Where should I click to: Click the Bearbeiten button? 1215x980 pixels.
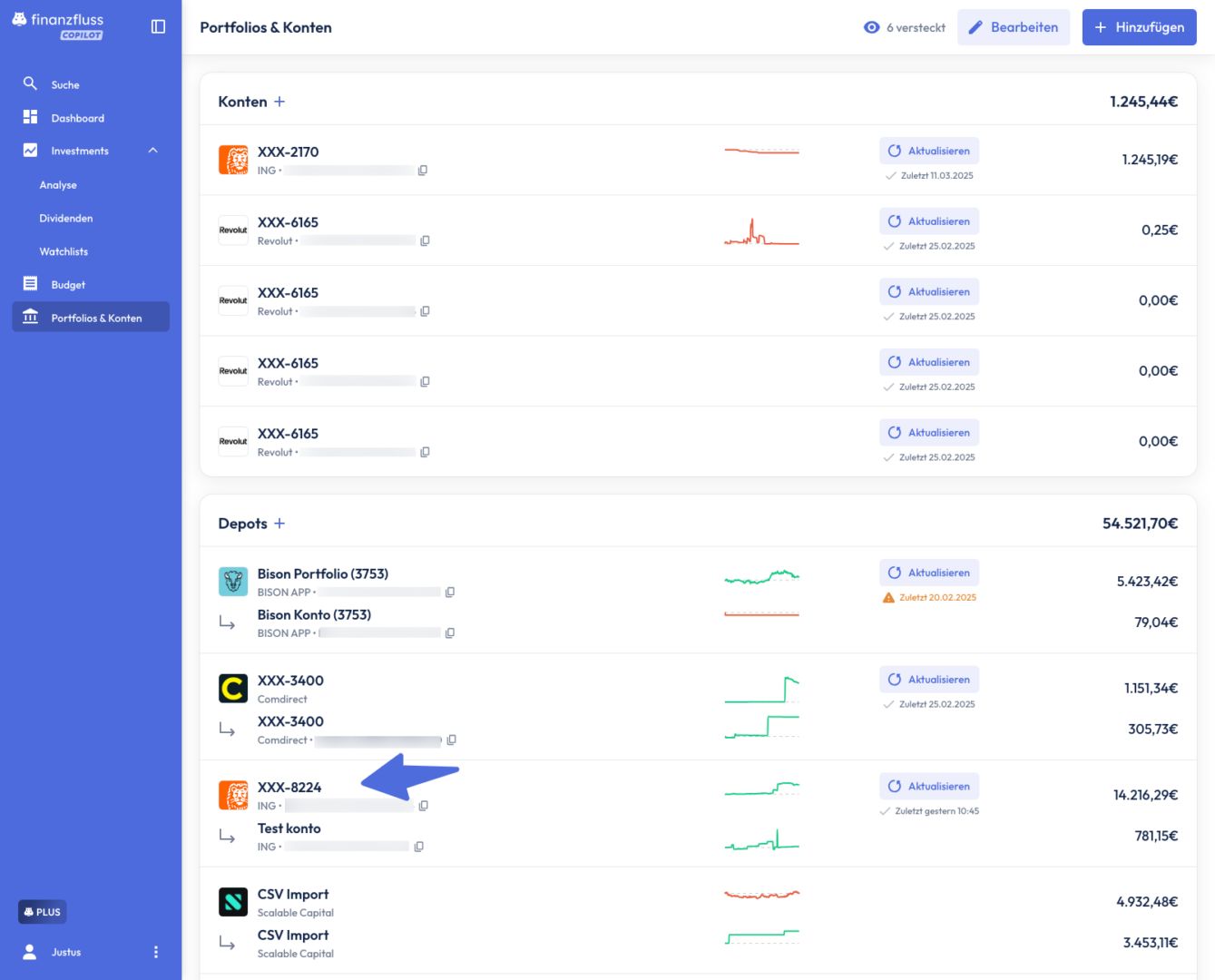[x=1014, y=27]
